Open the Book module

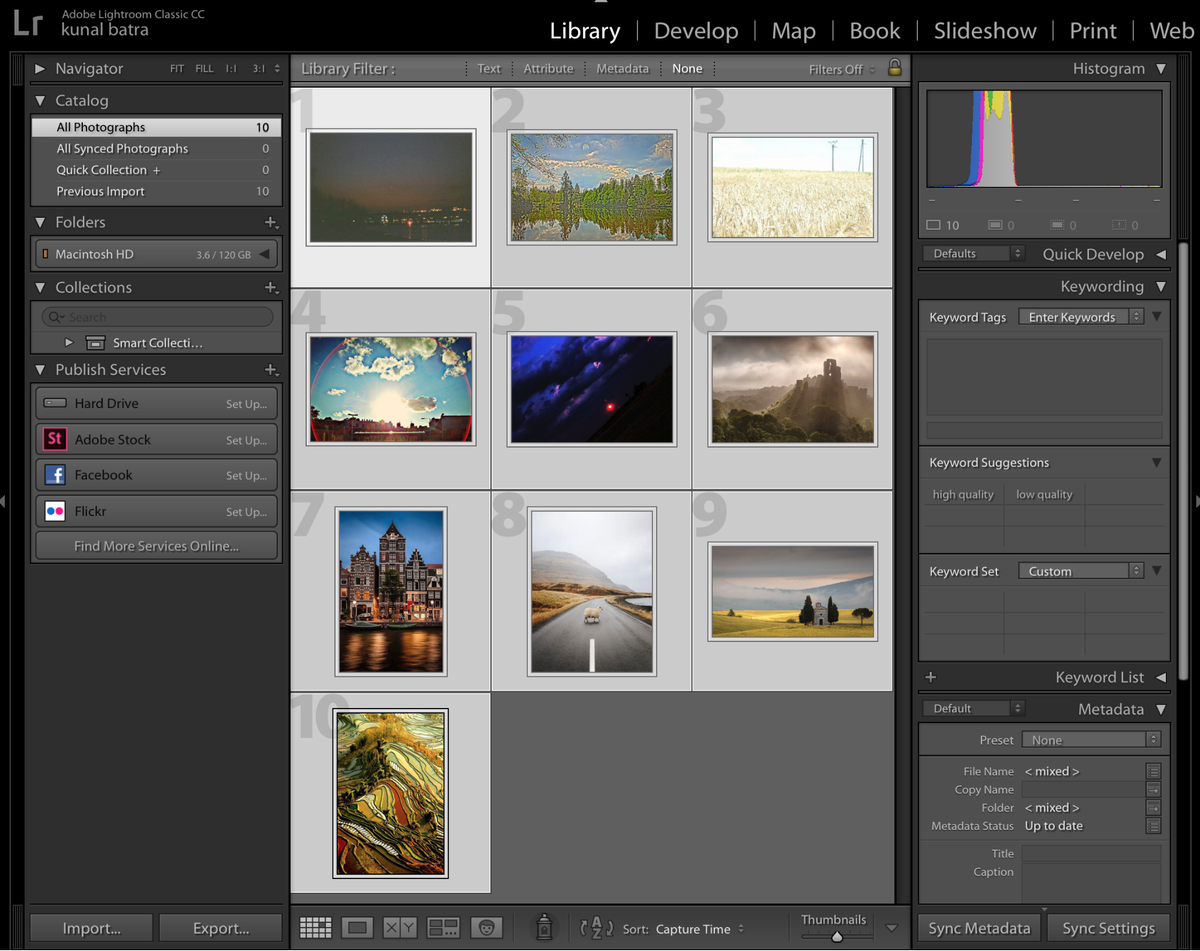click(875, 31)
